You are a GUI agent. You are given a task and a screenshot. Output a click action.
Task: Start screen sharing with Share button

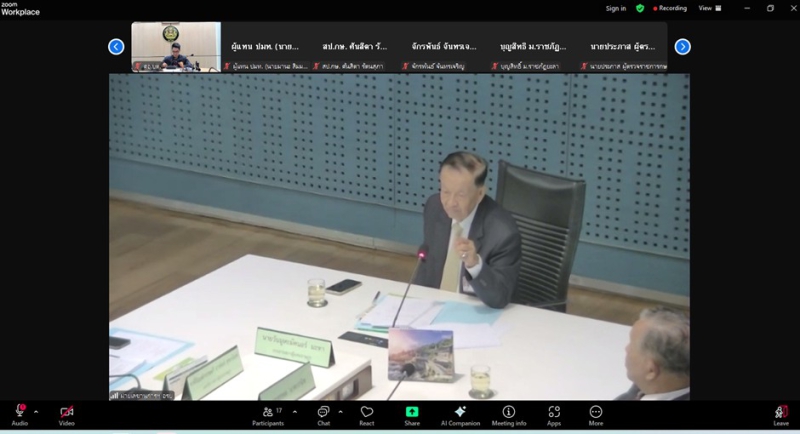coord(412,413)
